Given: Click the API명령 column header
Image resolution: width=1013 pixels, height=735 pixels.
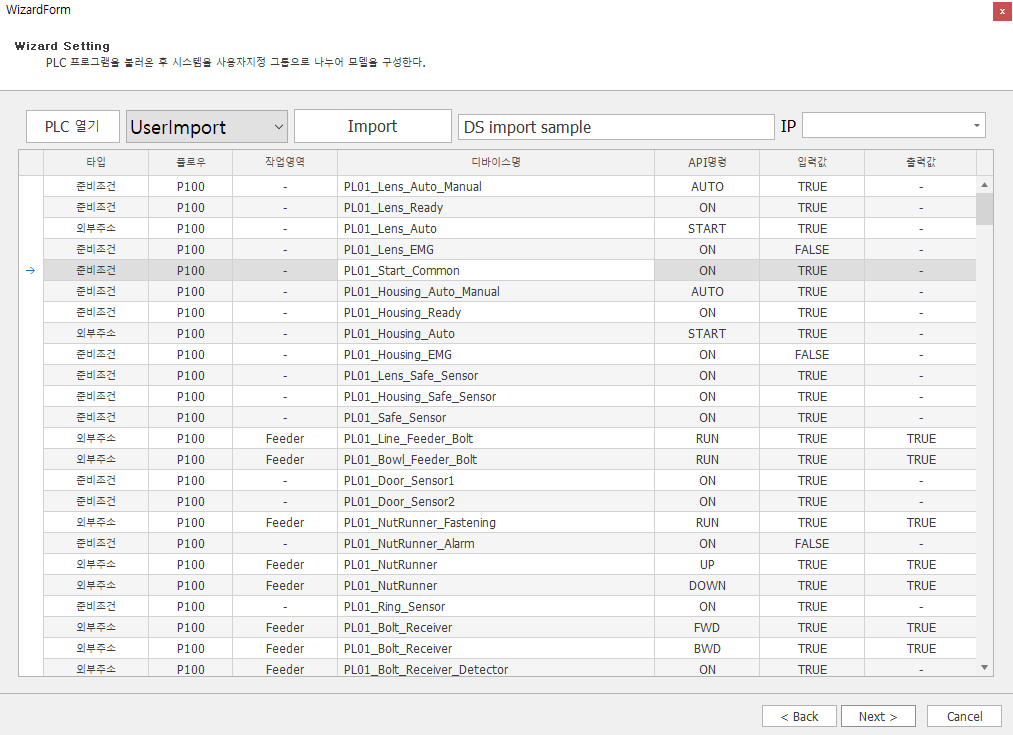Looking at the screenshot, I should [707, 162].
